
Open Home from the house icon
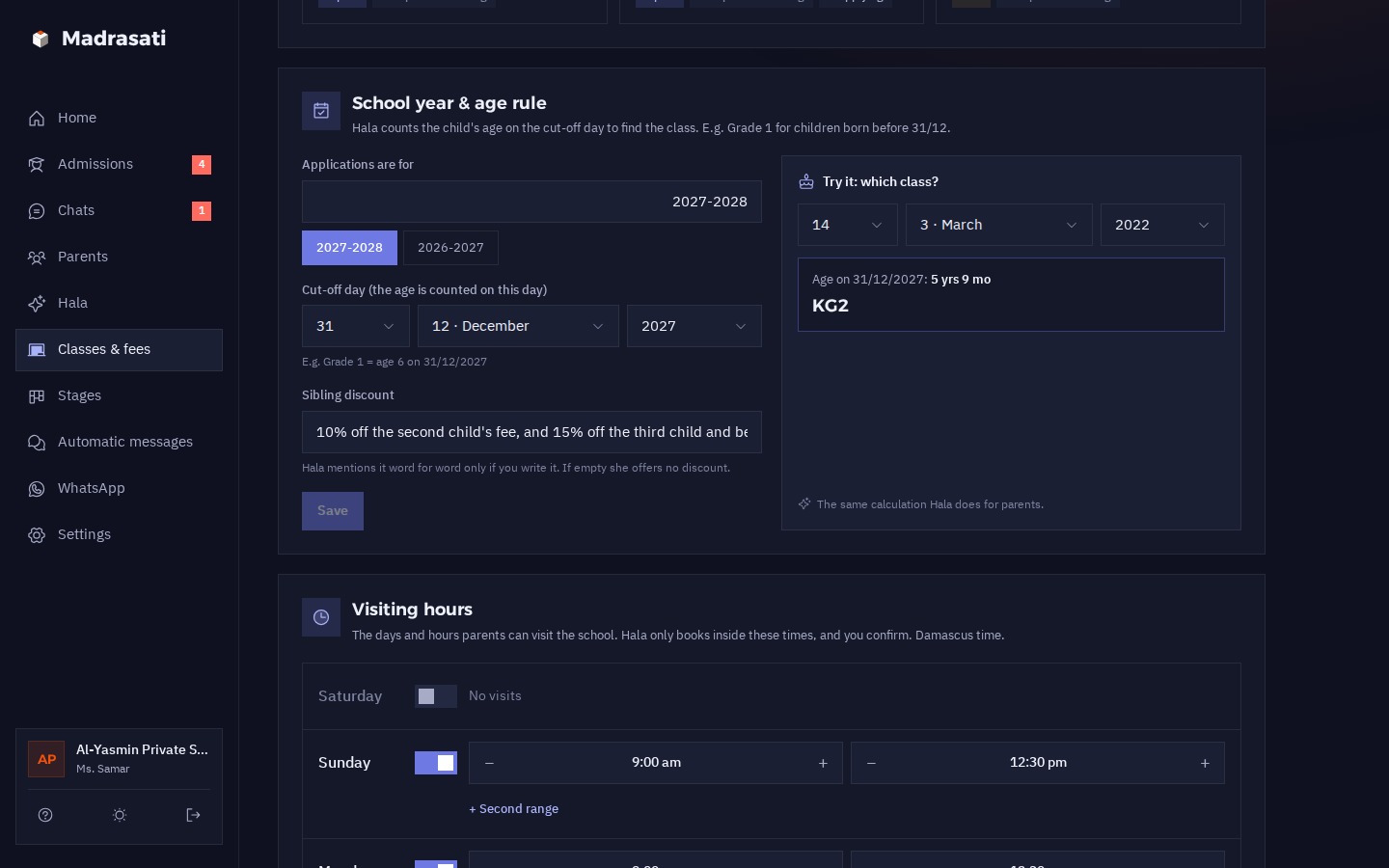point(37,119)
